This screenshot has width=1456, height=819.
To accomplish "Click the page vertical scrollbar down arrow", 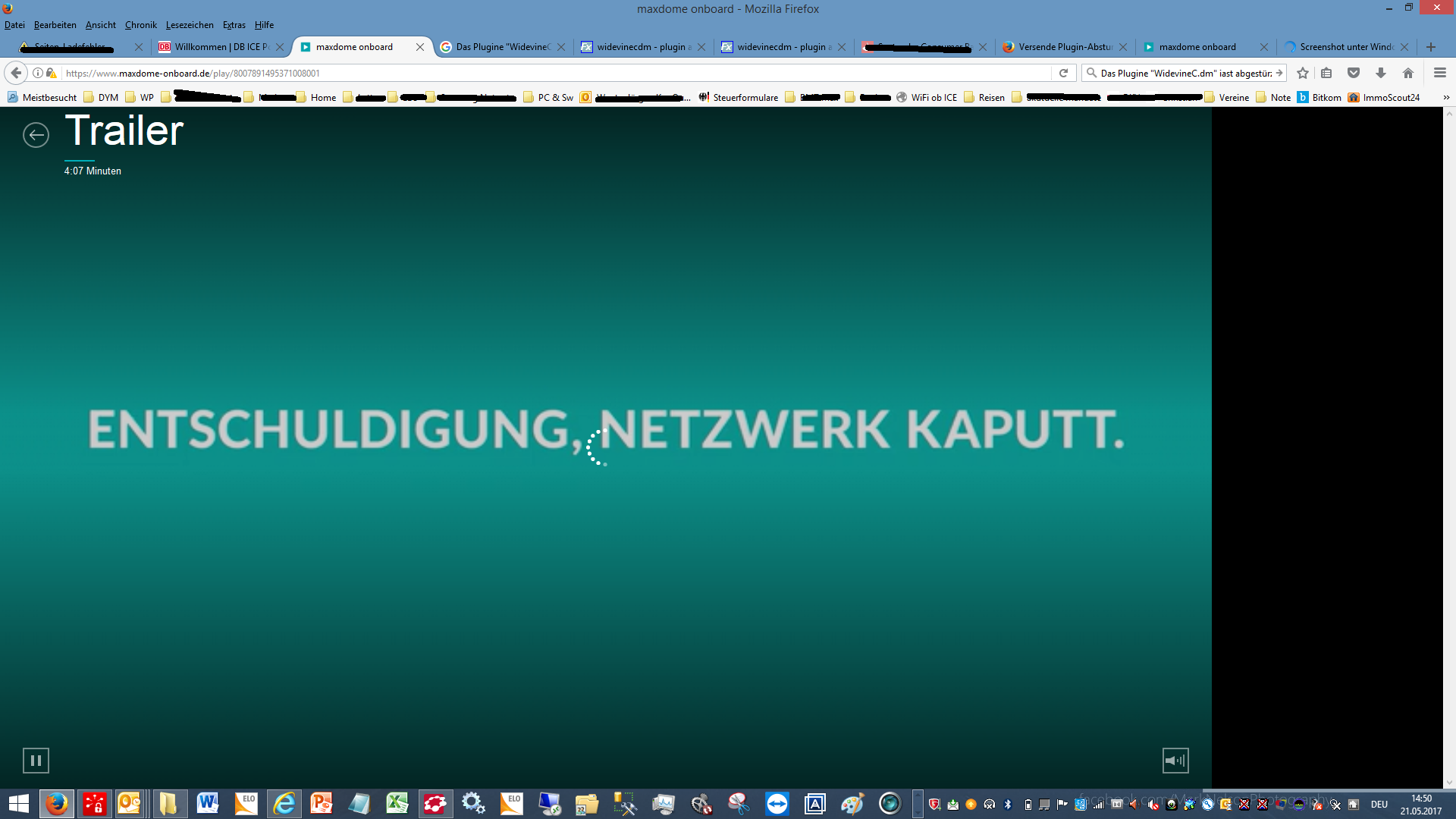I will pyautogui.click(x=1449, y=783).
